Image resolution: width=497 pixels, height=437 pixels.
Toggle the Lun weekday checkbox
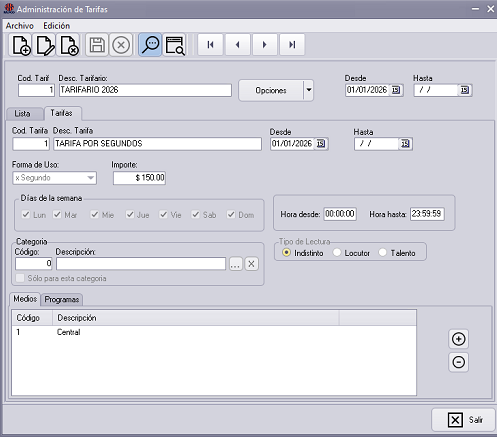(x=26, y=214)
